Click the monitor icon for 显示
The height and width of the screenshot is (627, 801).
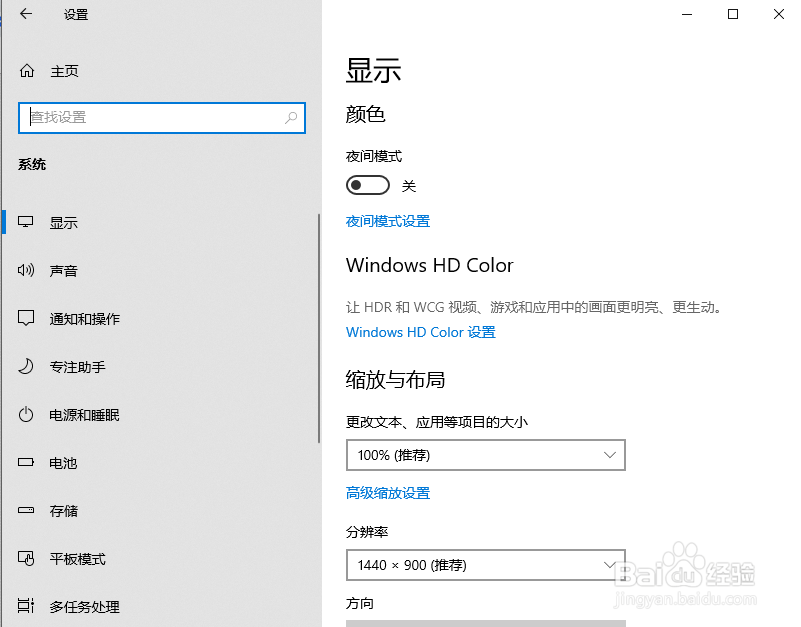pos(26,222)
